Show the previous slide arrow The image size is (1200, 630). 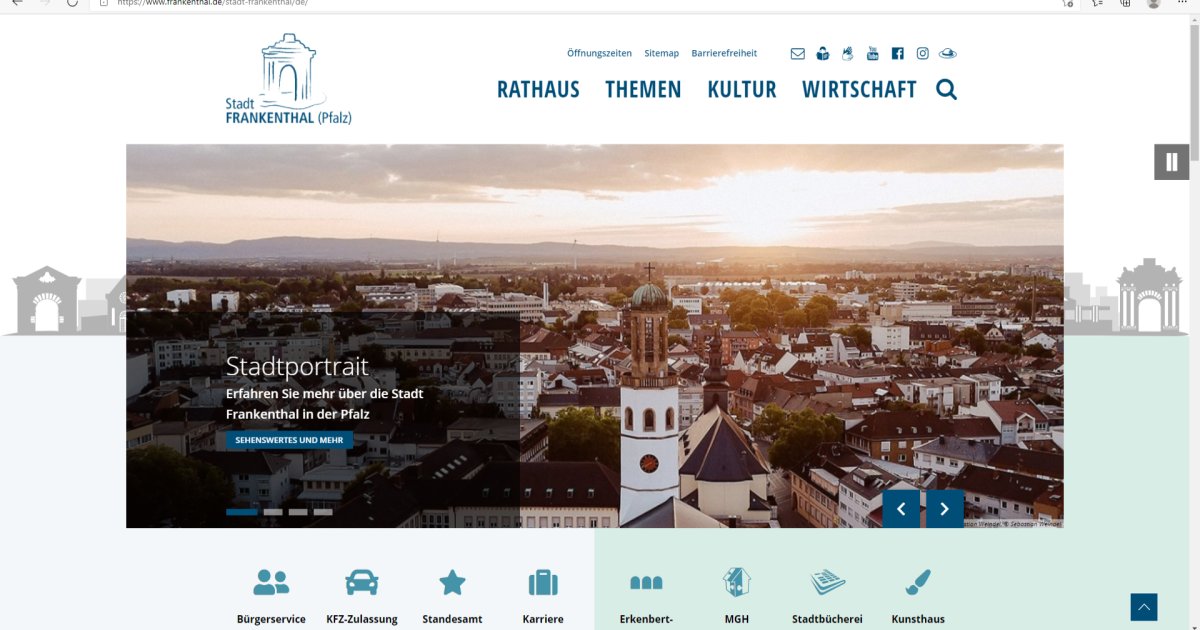[x=900, y=509]
